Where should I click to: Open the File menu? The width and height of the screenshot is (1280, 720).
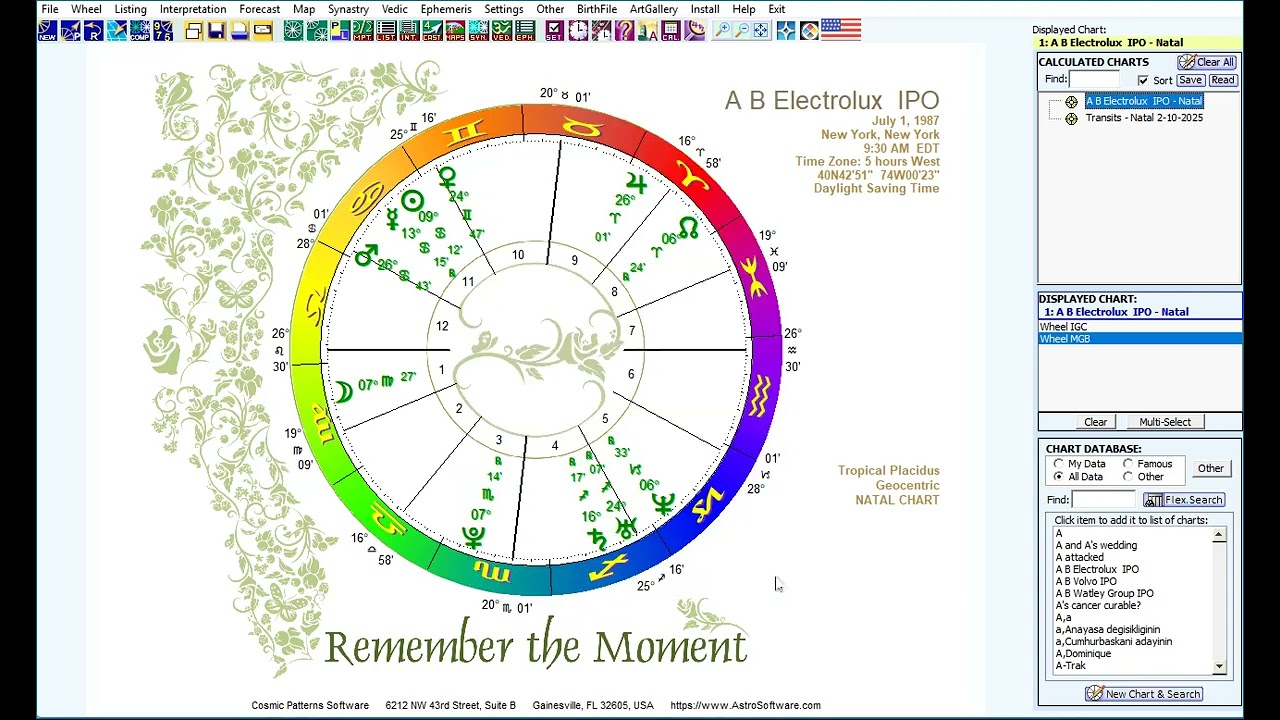[x=49, y=9]
